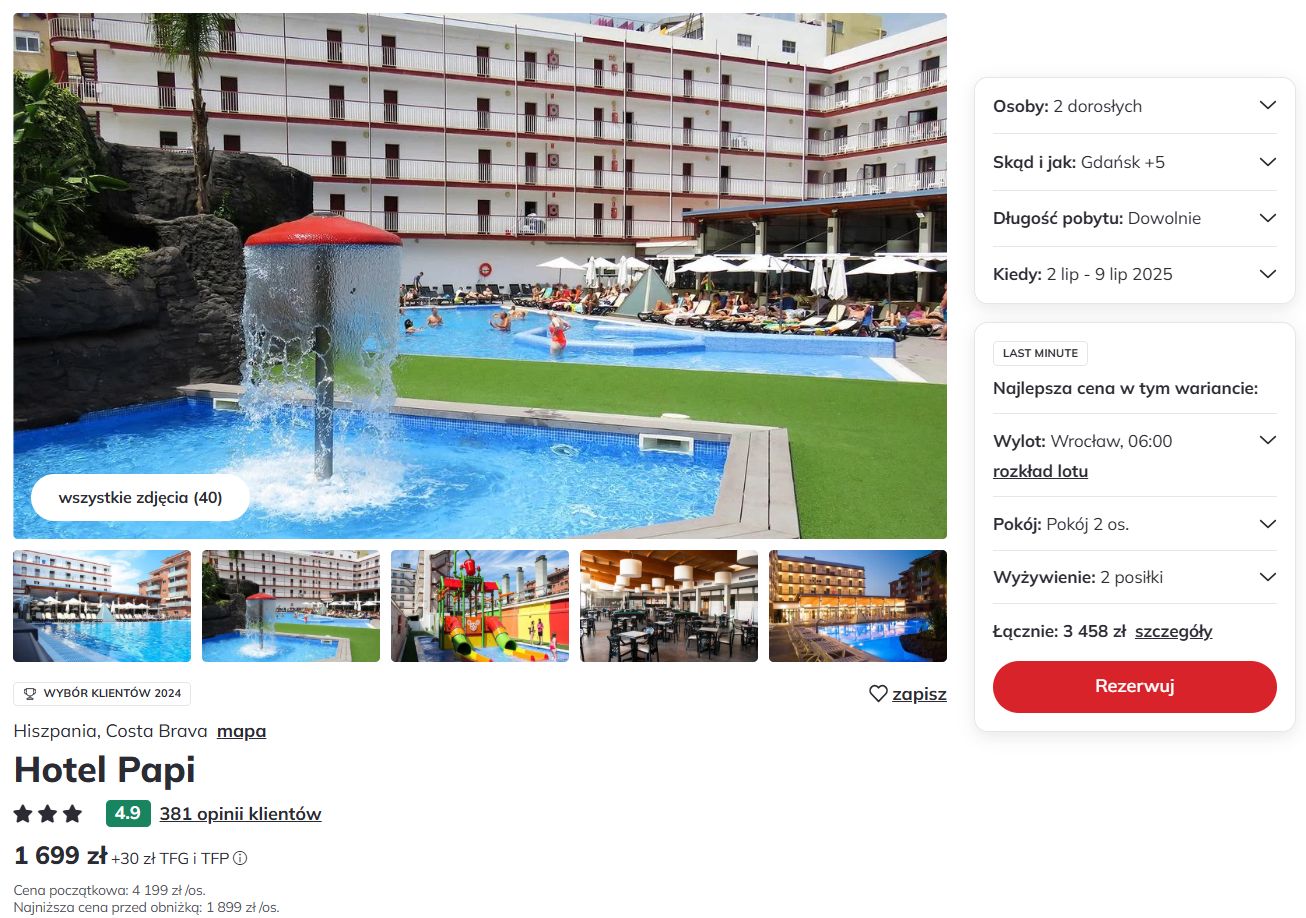Open the wszystkie zdjęcia (40) gallery button
This screenshot has width=1306, height=918.
[x=140, y=498]
